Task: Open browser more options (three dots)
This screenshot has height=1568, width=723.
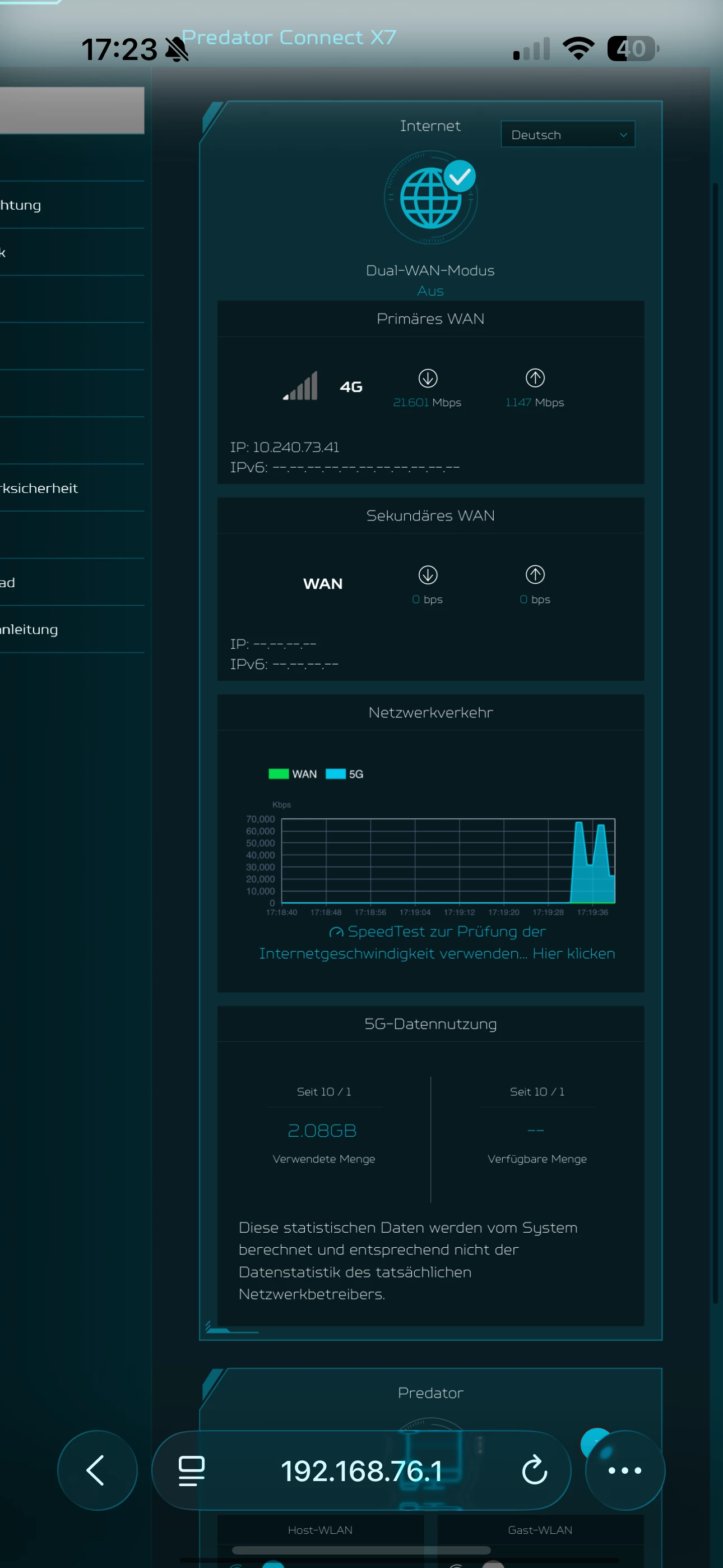Action: click(625, 1470)
